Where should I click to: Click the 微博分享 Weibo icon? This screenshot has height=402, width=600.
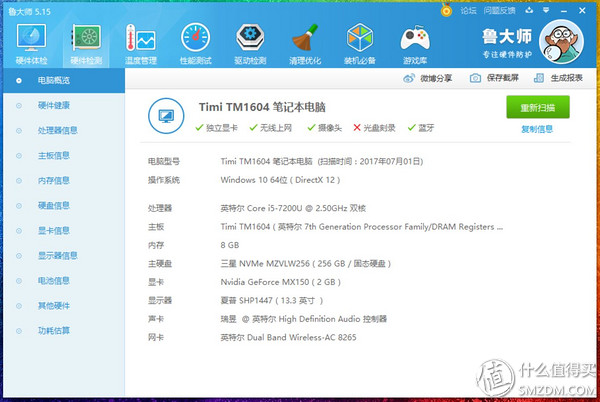click(x=409, y=78)
